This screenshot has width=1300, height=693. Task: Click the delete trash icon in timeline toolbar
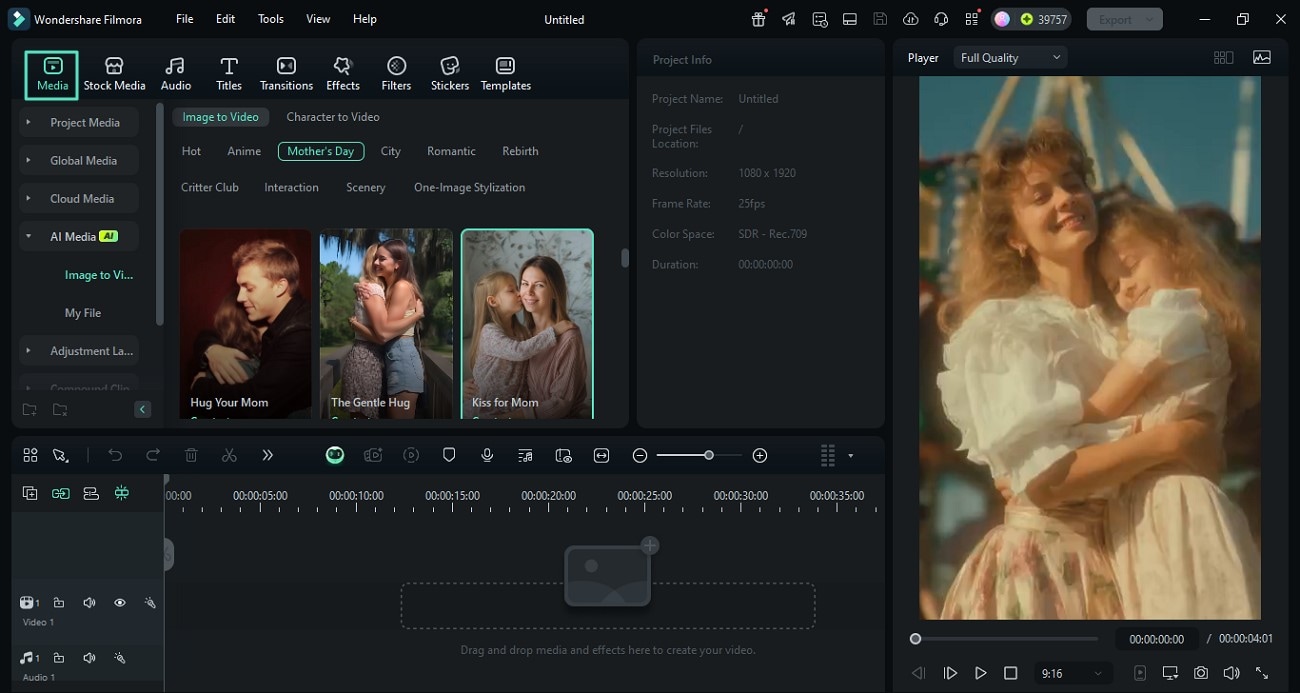pos(191,455)
